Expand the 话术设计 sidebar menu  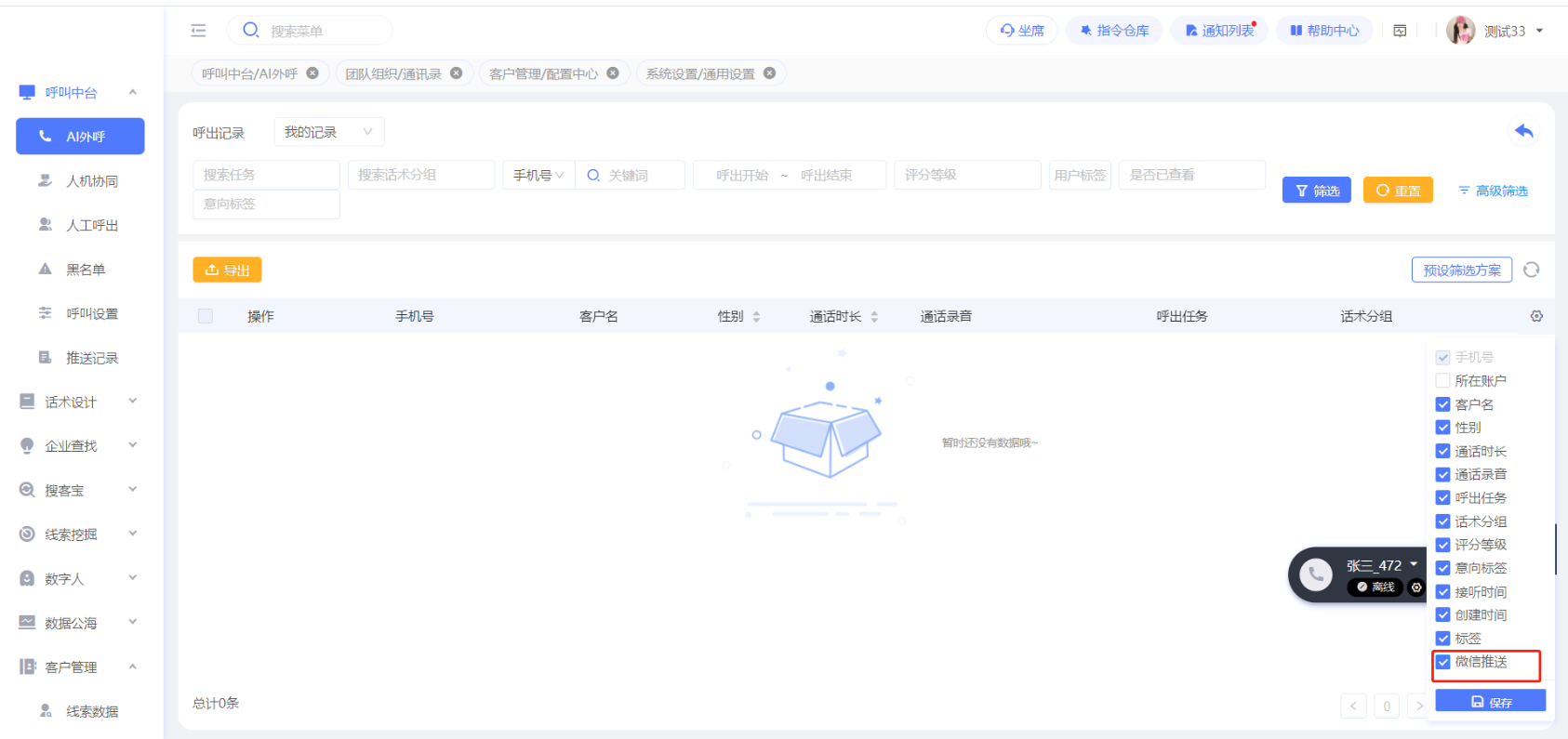point(79,402)
